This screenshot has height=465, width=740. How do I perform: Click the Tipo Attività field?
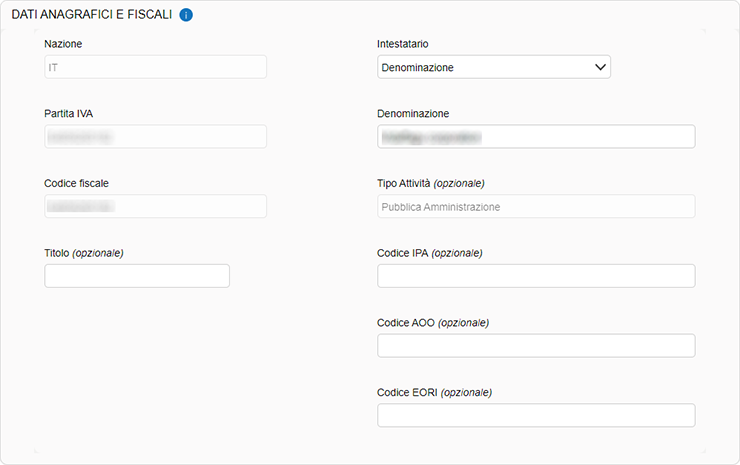click(536, 206)
